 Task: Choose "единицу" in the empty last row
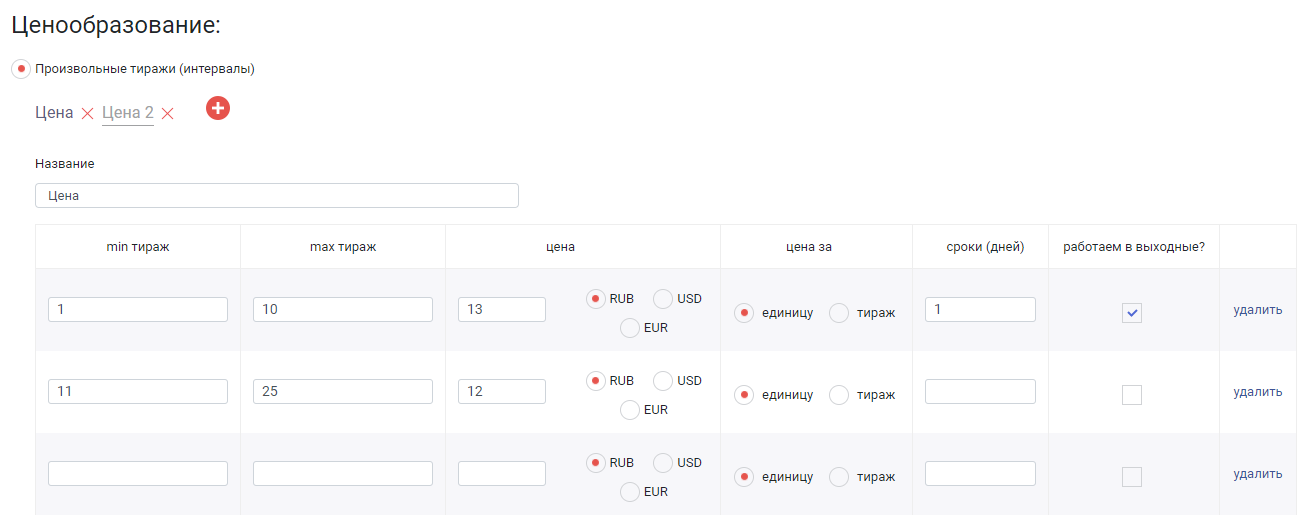(744, 477)
